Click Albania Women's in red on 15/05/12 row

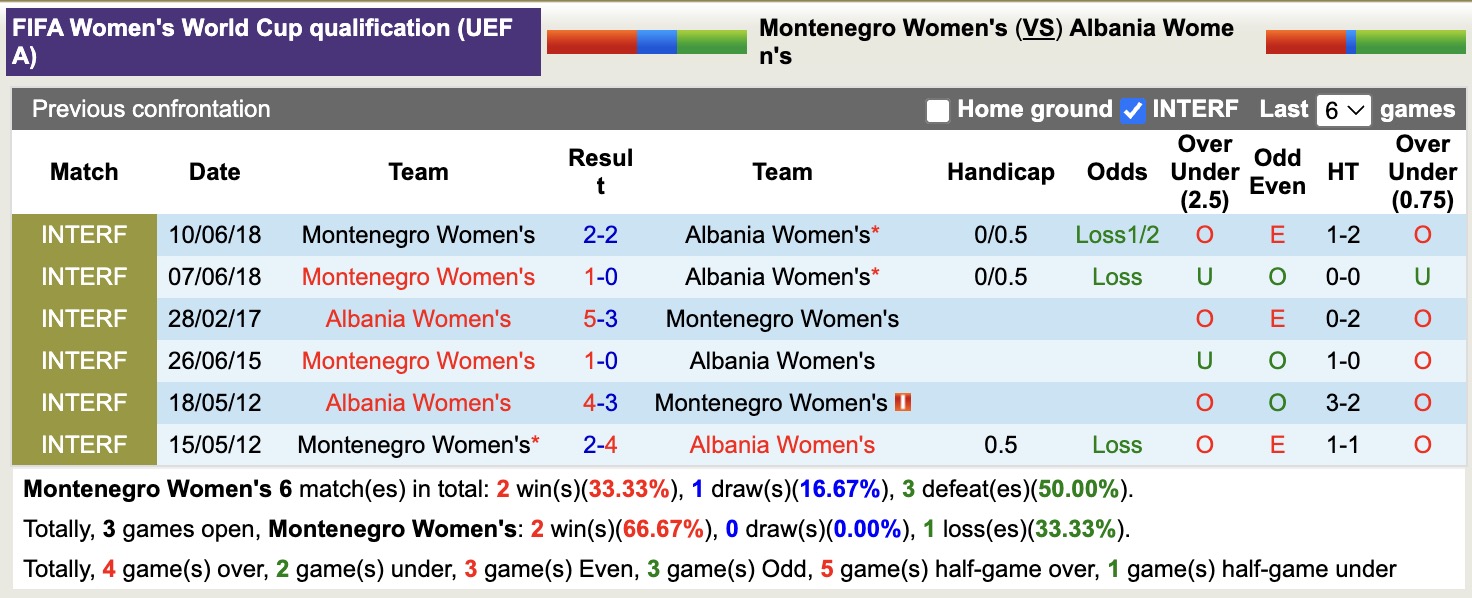[782, 445]
